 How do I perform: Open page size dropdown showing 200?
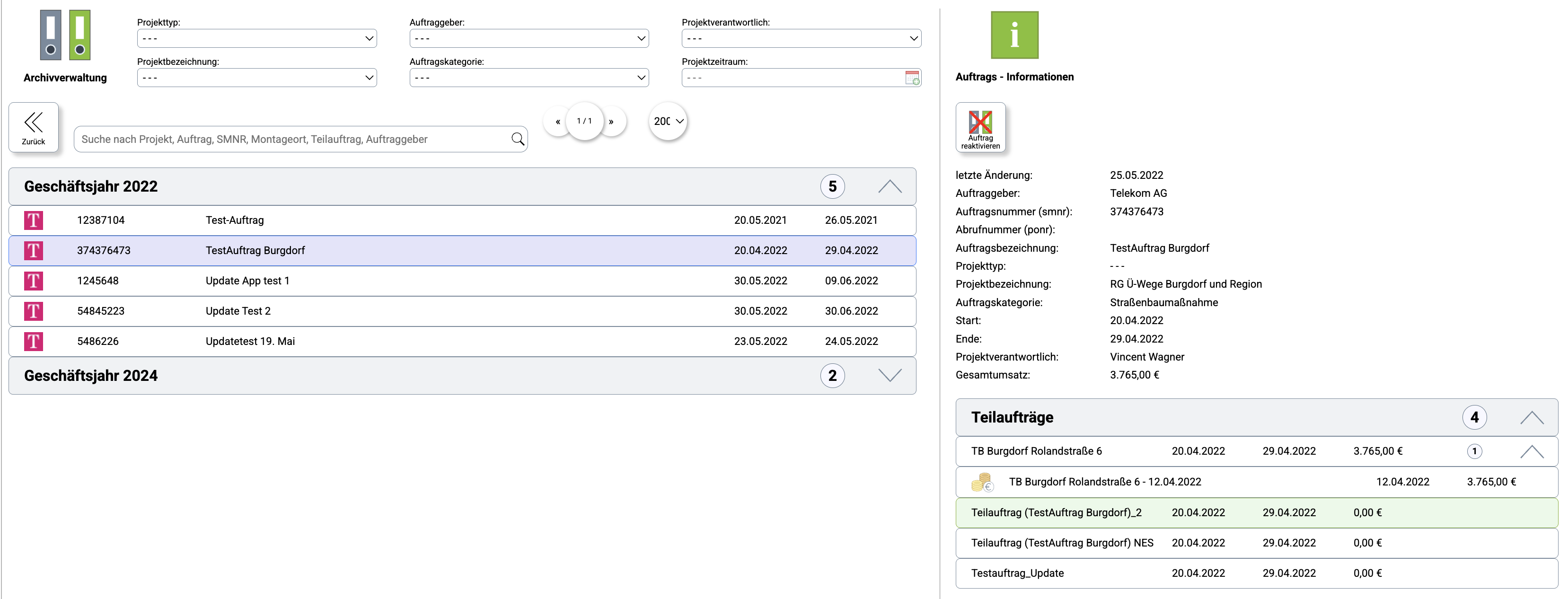coord(668,121)
